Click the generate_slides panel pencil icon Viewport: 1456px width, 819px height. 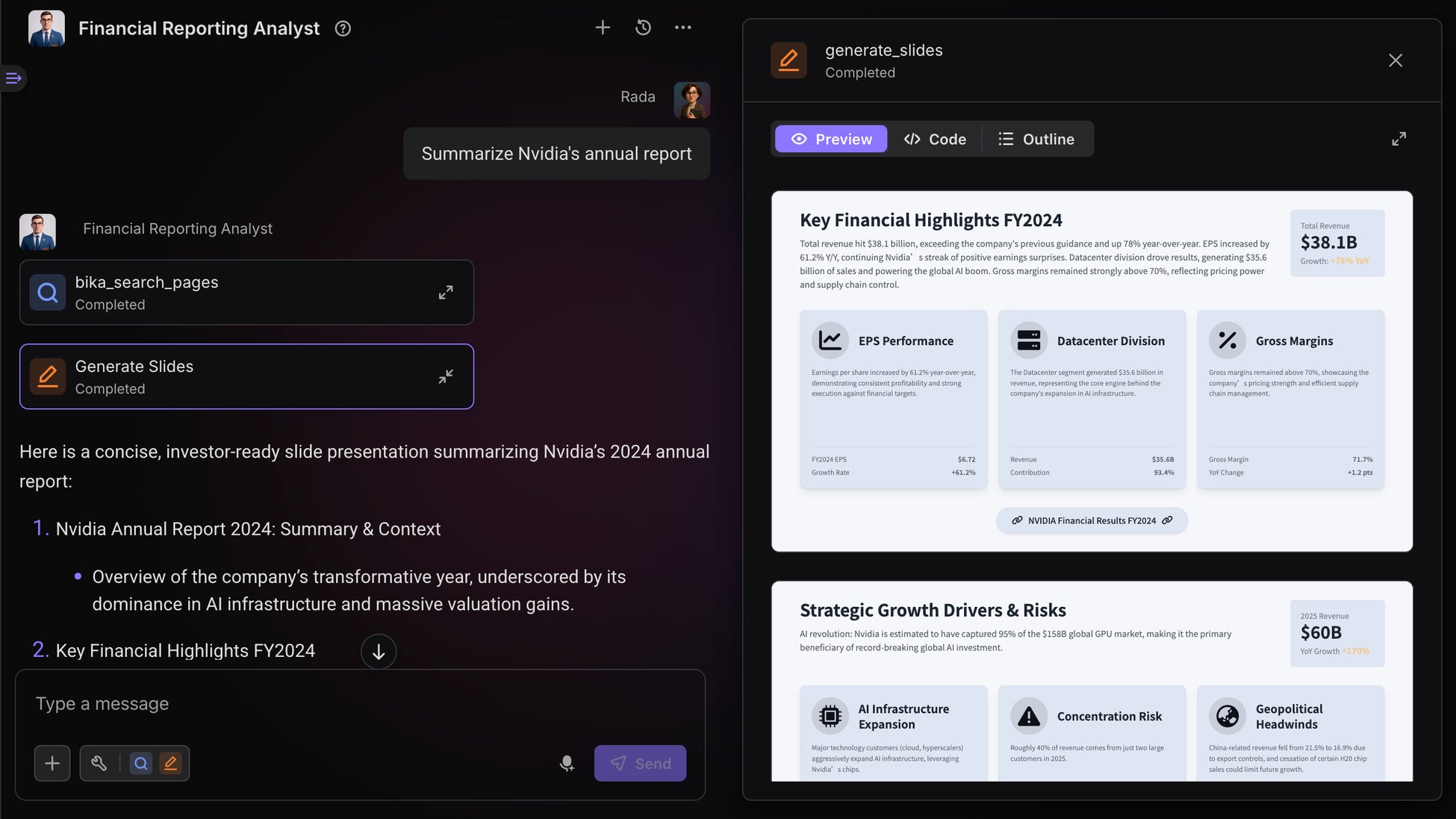(x=788, y=60)
